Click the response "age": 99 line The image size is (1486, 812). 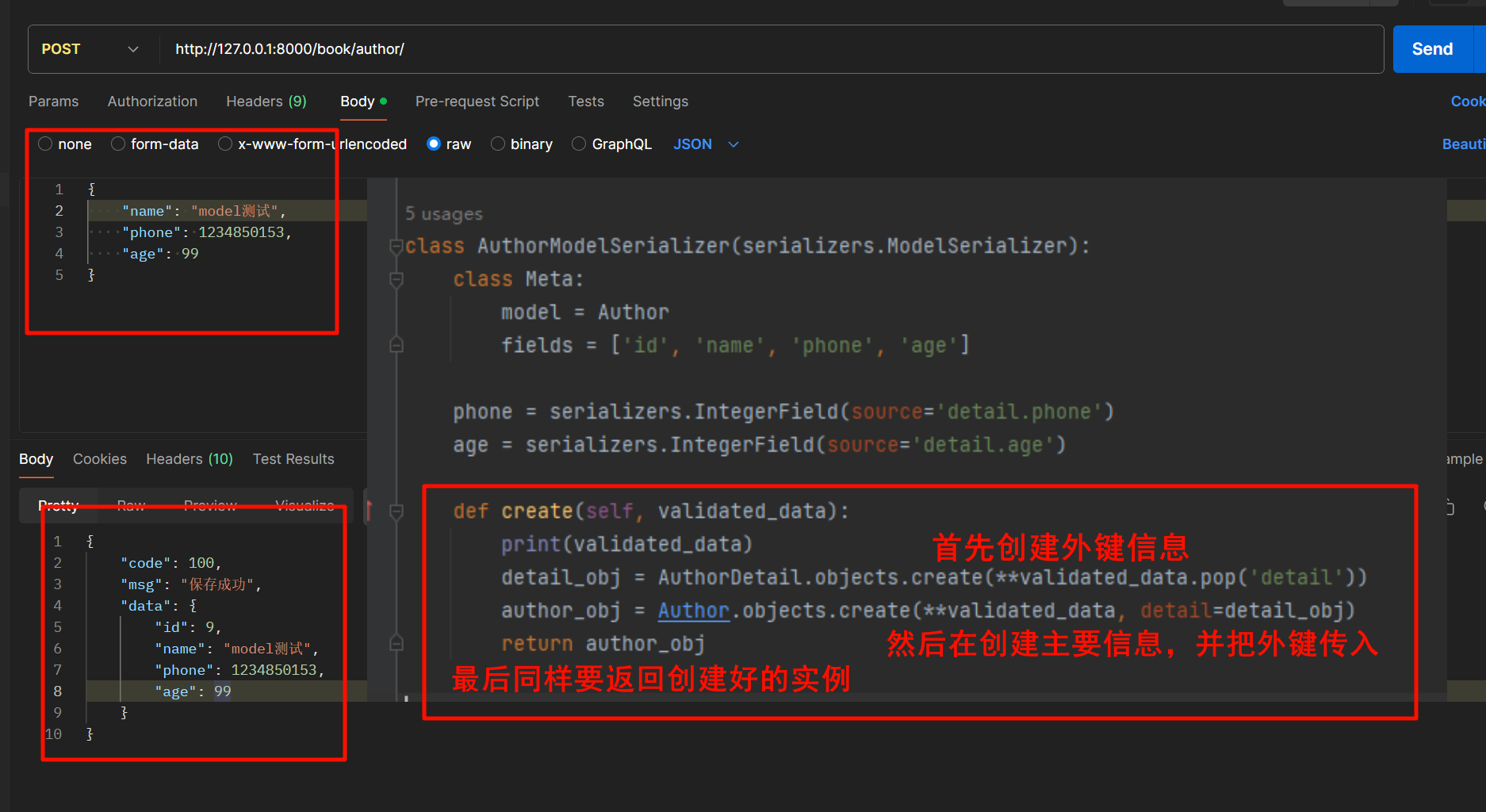(193, 691)
